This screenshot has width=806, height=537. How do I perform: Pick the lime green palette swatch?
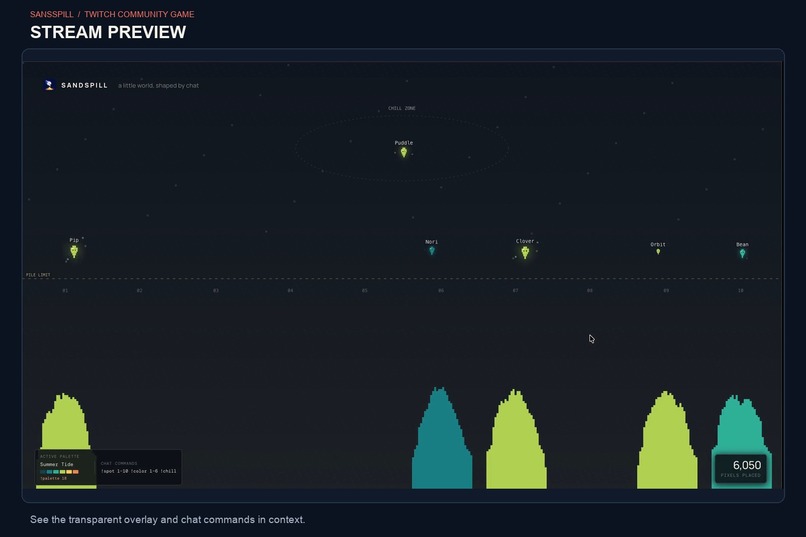coord(62,472)
